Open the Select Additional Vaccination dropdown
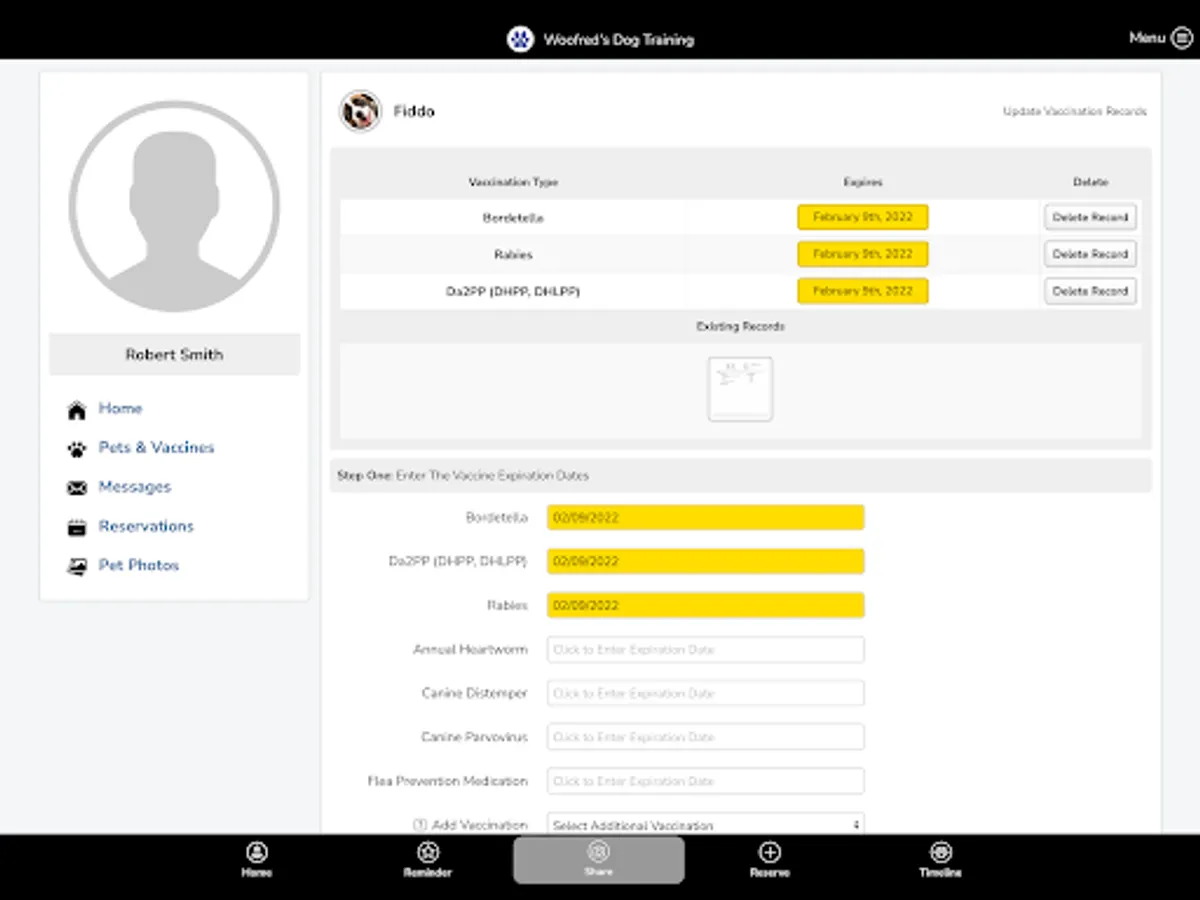Viewport: 1200px width, 900px height. pos(705,824)
